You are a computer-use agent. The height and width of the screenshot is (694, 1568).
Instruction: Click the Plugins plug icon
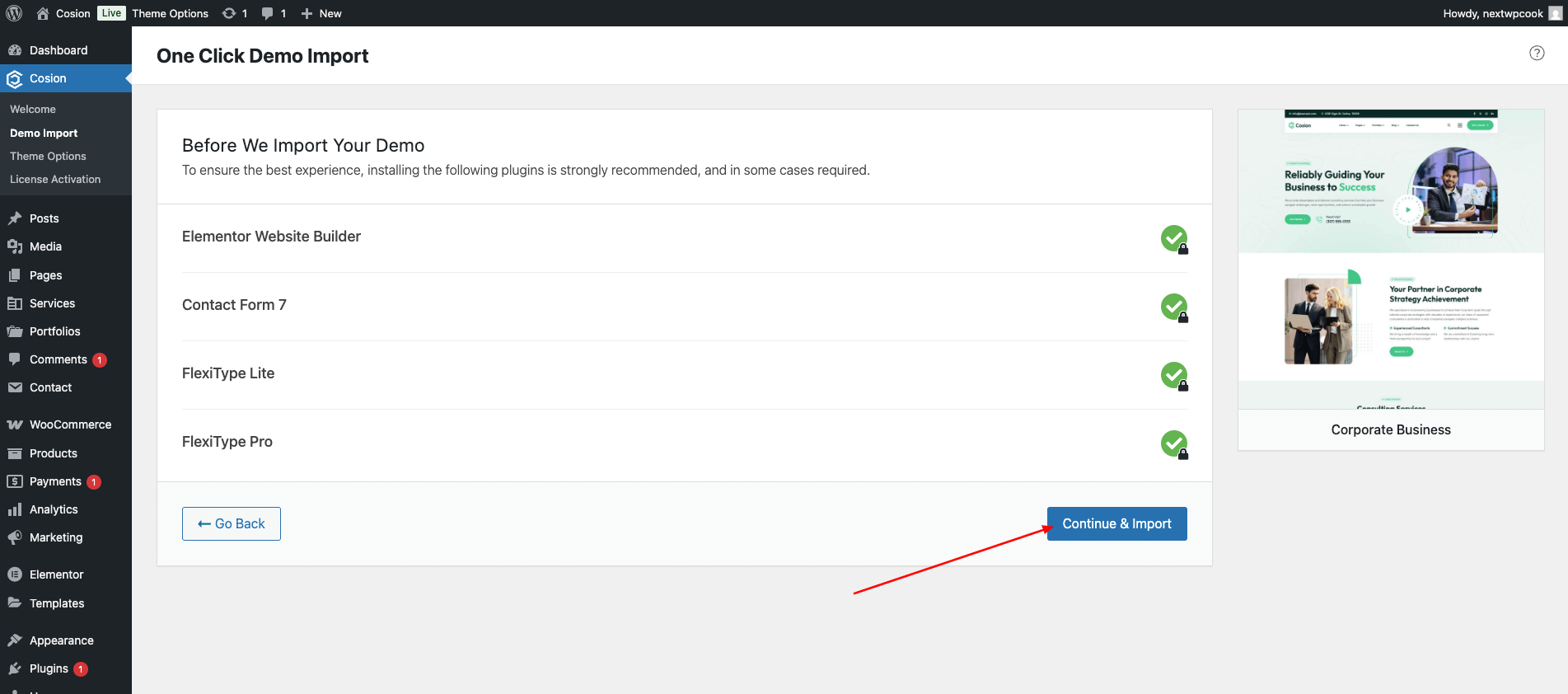pyautogui.click(x=15, y=668)
